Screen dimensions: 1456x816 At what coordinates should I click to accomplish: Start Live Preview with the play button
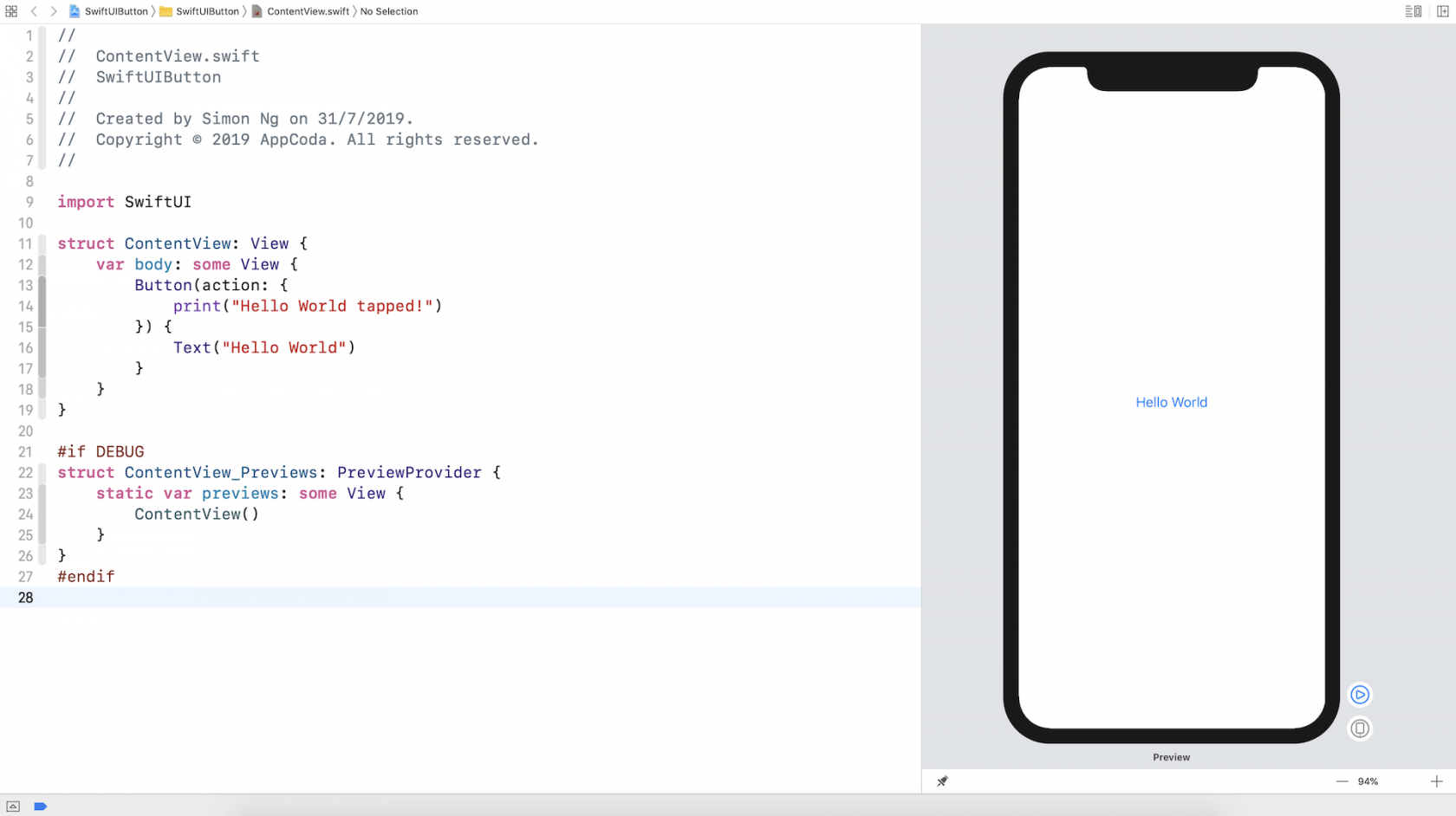[1360, 694]
